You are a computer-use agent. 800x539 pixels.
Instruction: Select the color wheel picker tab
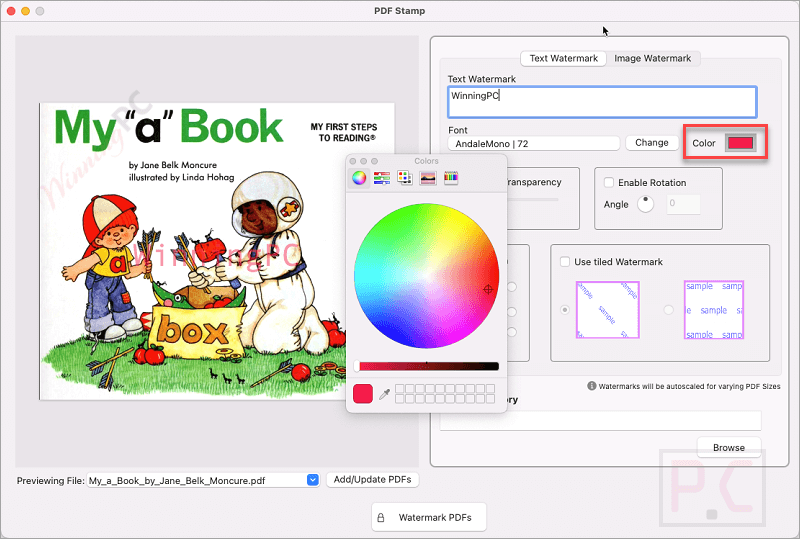click(359, 178)
